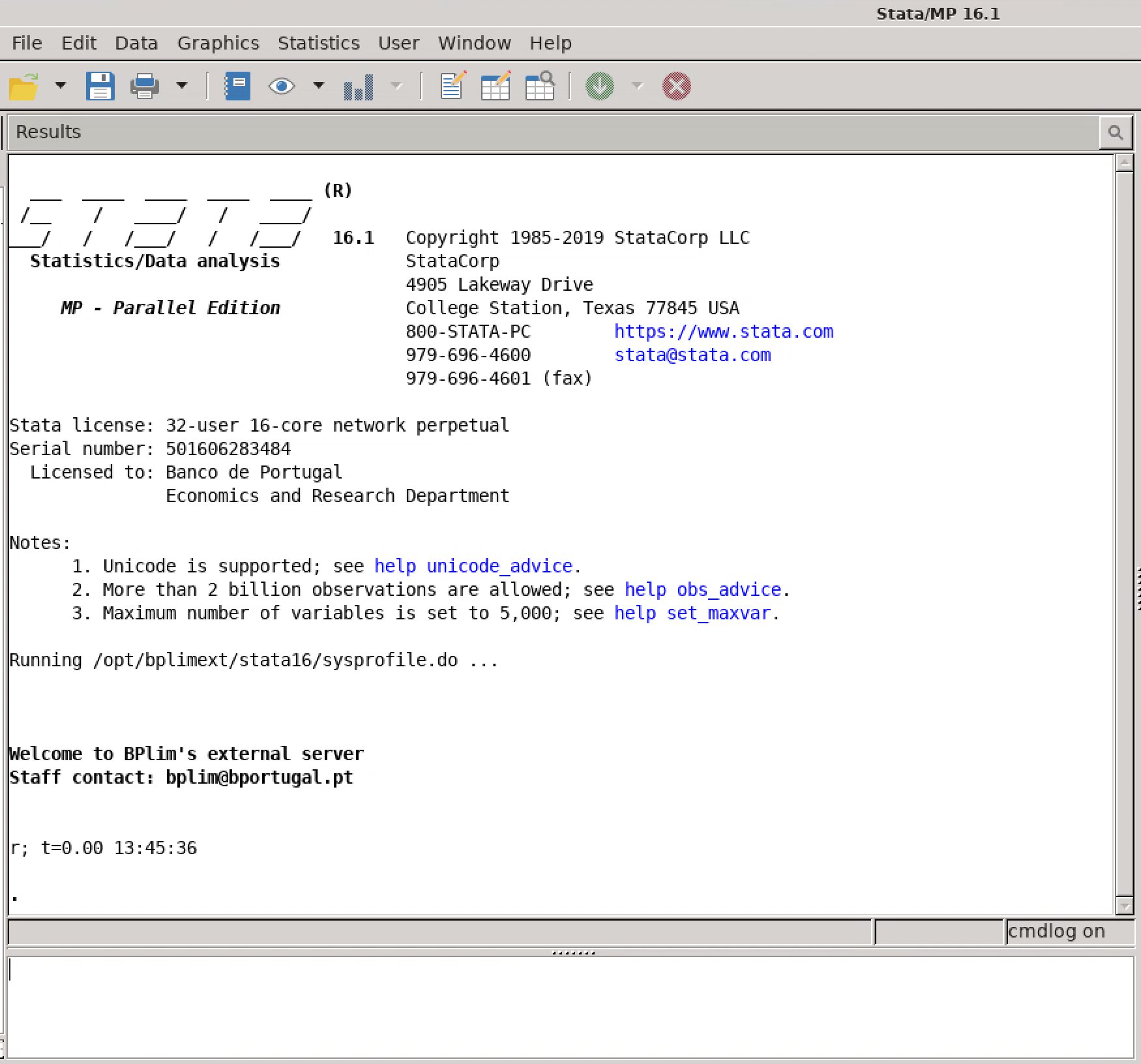Click the Print icon in toolbar
1141x1064 pixels.
point(144,86)
